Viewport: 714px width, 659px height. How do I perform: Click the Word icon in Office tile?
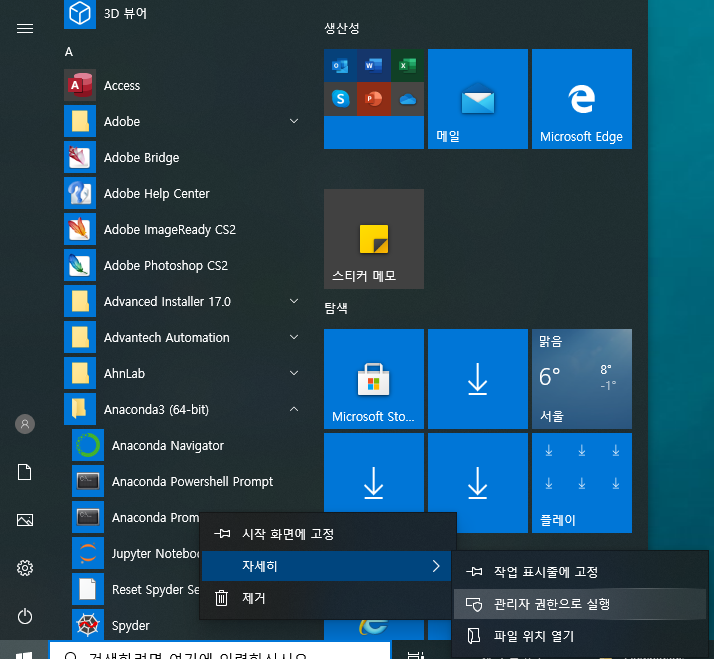point(374,66)
